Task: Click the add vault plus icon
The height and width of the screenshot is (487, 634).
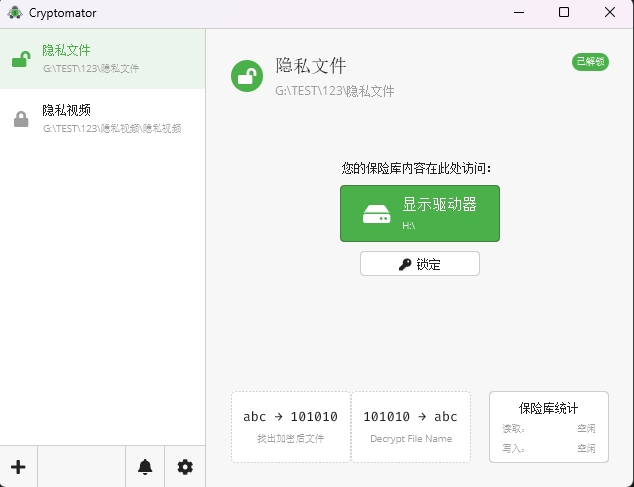Action: click(x=18, y=467)
